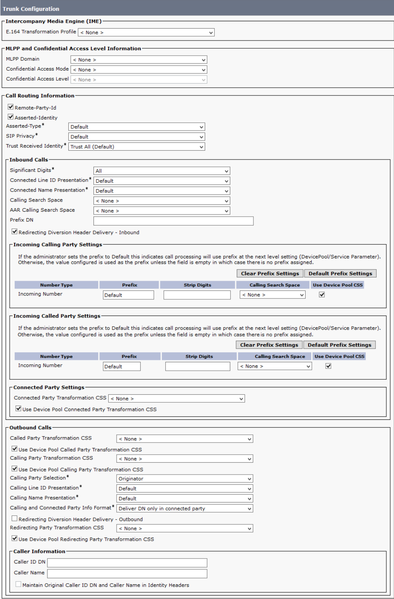Open Calling and Connected Party Info Format dropdown
This screenshot has width=394, height=599.
185,508
